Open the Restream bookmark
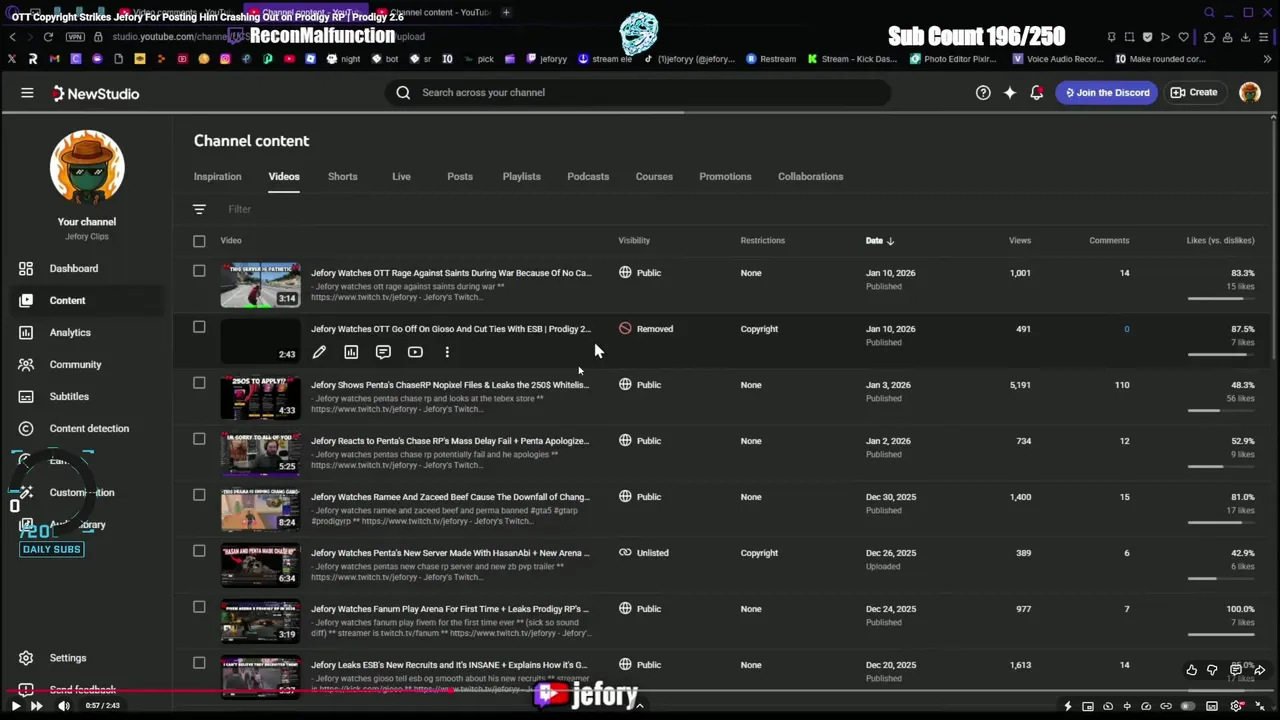Screen dimensions: 1280x720 (771, 59)
